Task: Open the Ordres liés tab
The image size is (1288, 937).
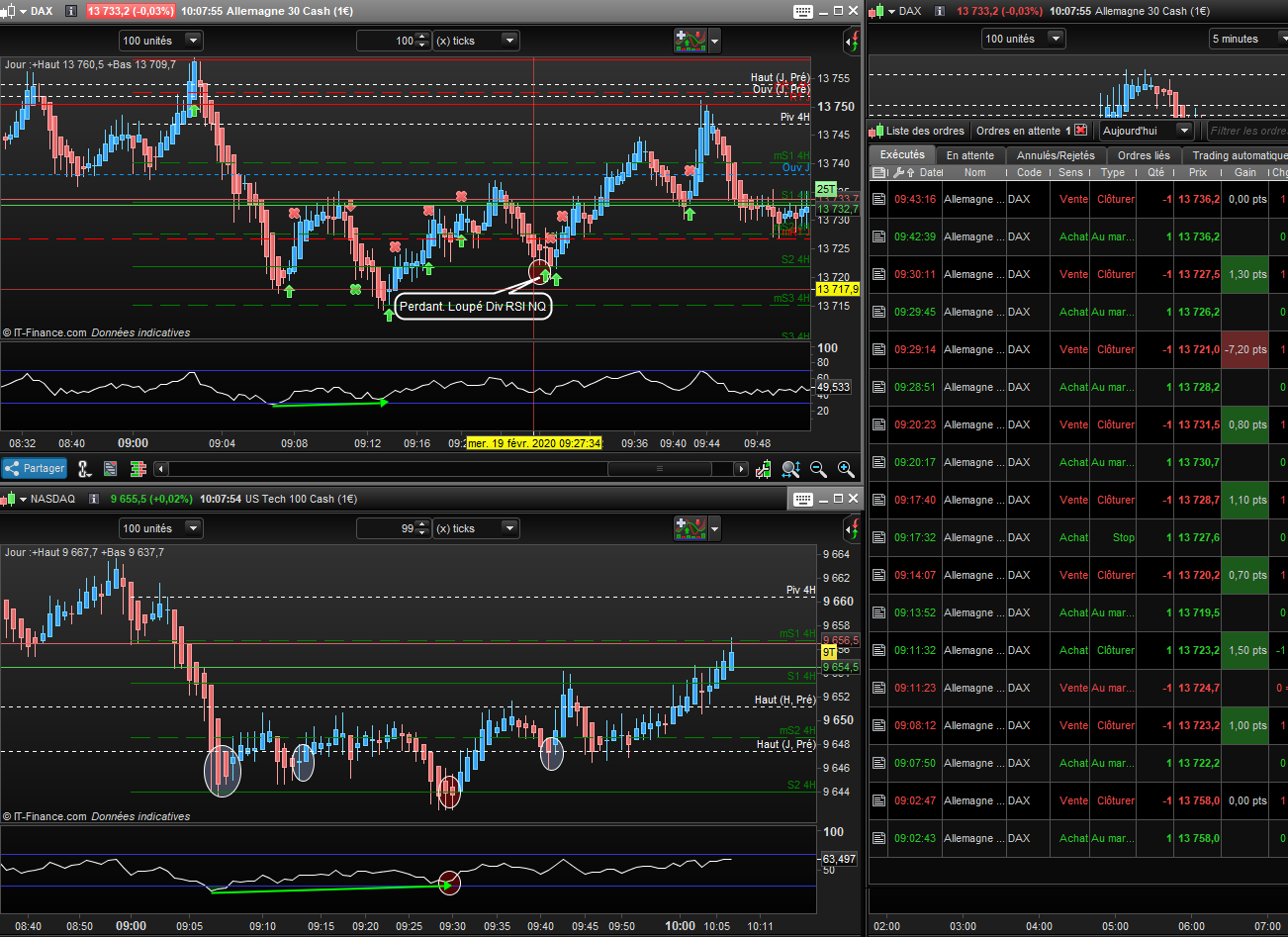Action: click(1143, 155)
